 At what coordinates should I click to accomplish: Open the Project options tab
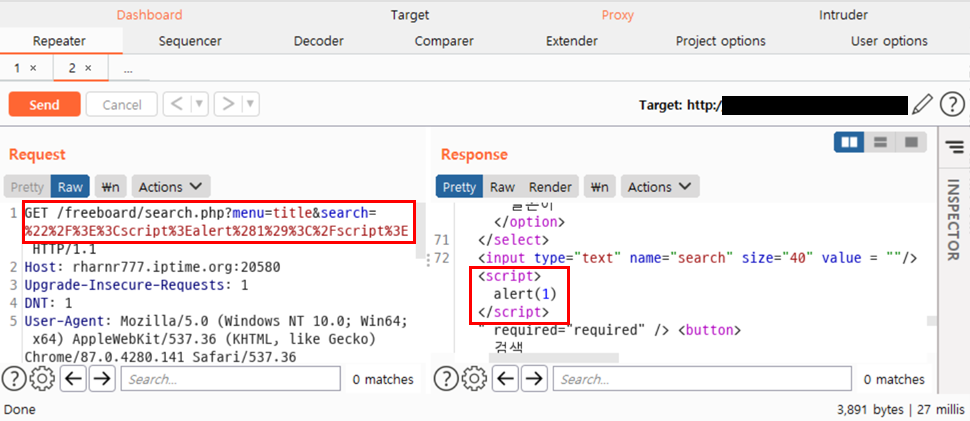[x=721, y=41]
